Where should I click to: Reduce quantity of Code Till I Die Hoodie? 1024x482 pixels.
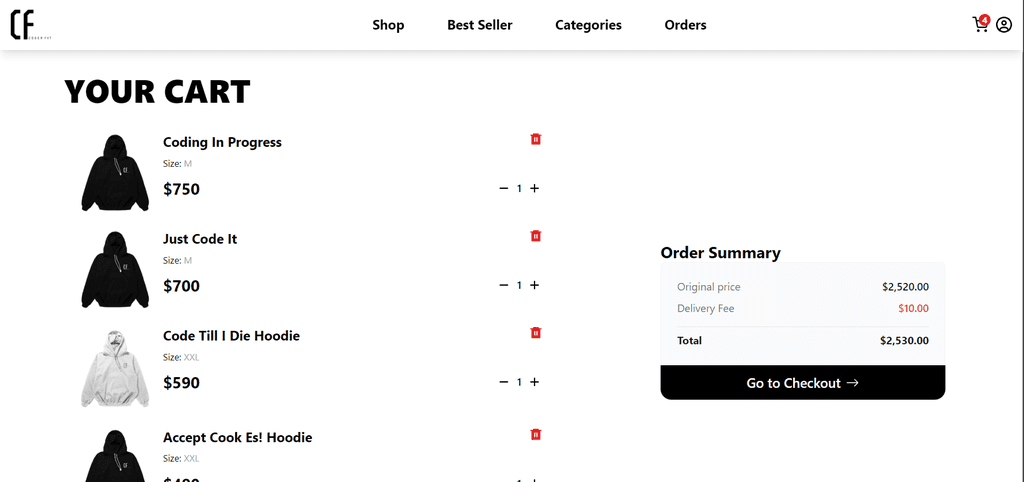tap(504, 381)
